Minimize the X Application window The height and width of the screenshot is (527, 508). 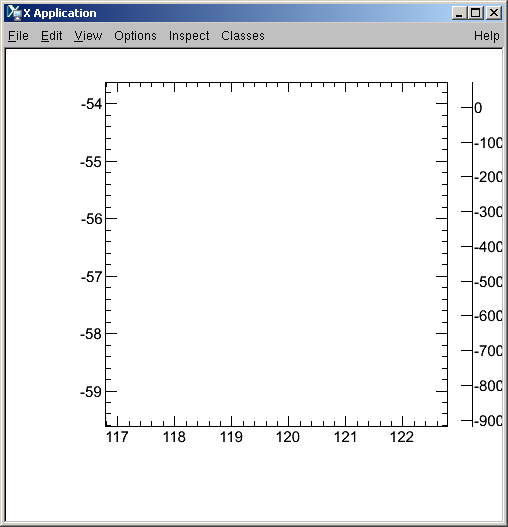coord(459,13)
